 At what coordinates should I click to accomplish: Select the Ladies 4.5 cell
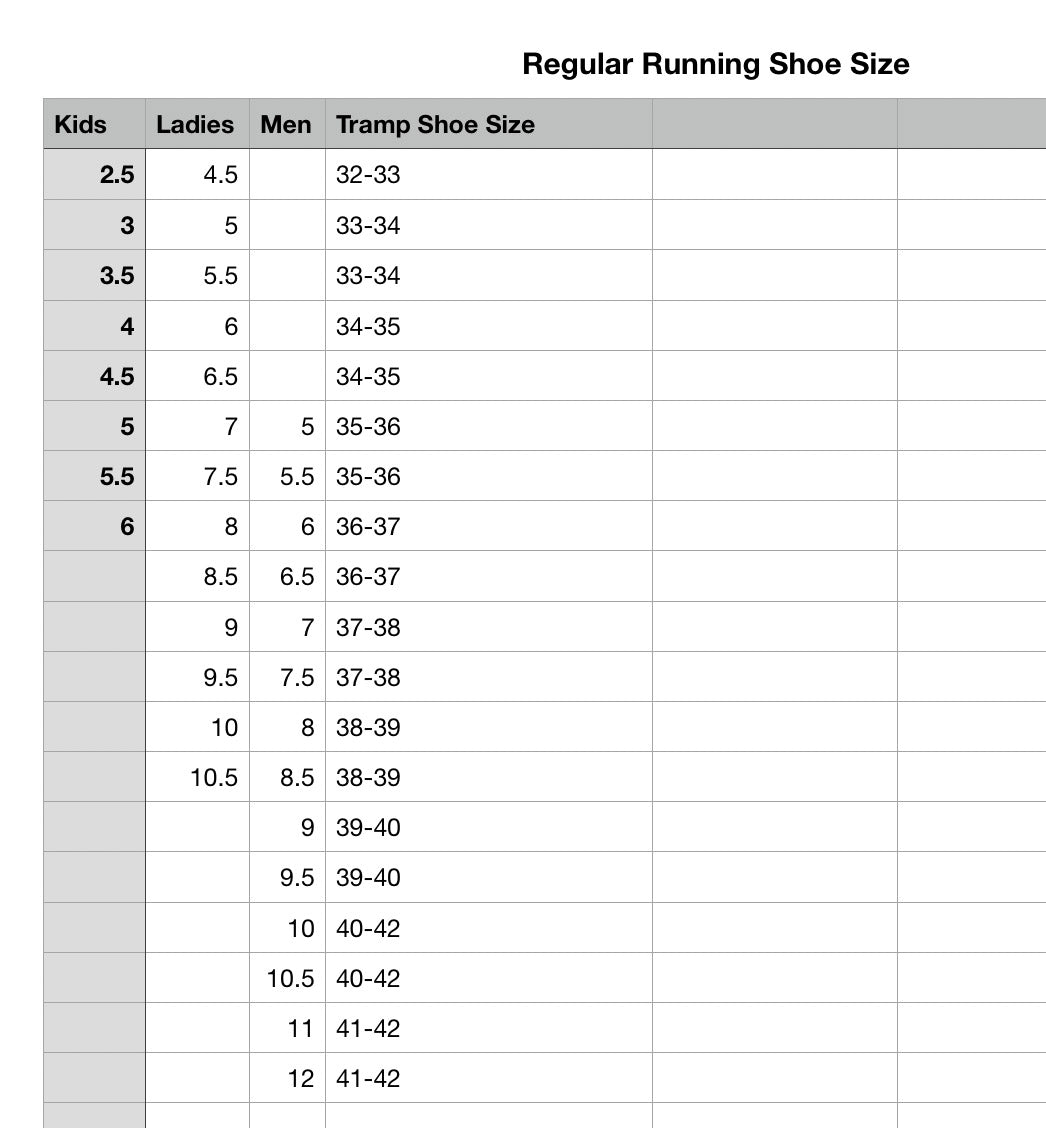[197, 174]
